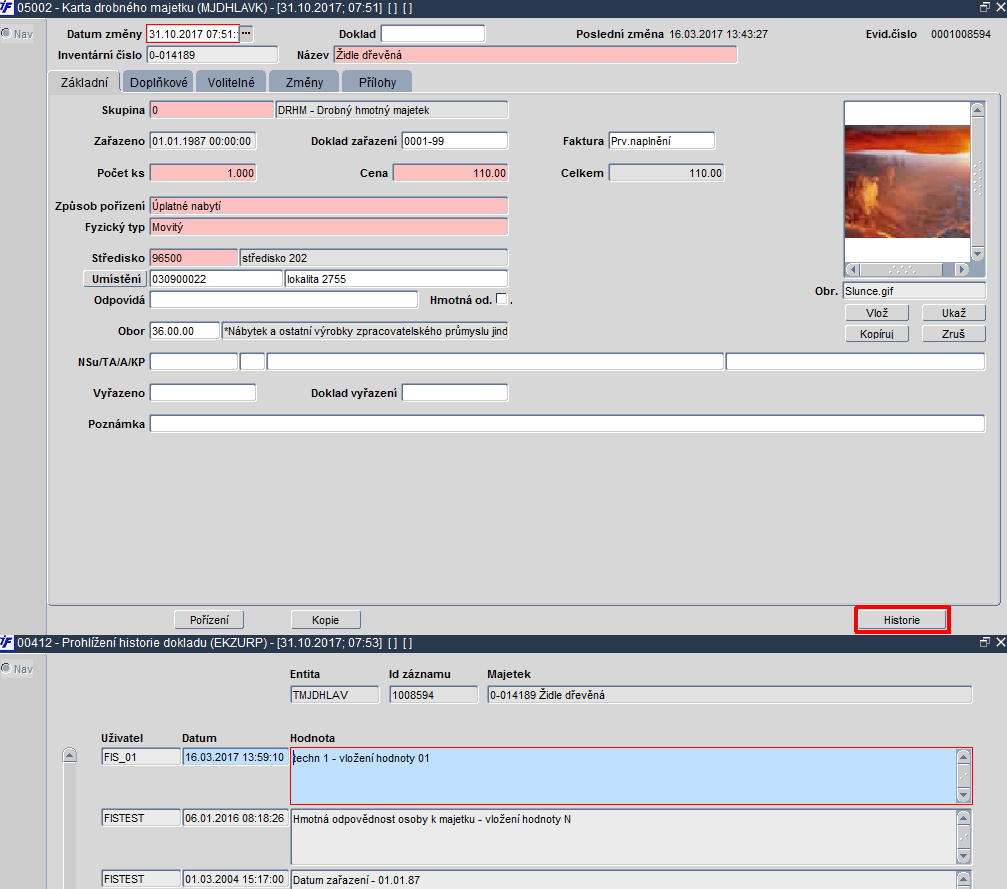Click the Kopie button

coord(326,620)
